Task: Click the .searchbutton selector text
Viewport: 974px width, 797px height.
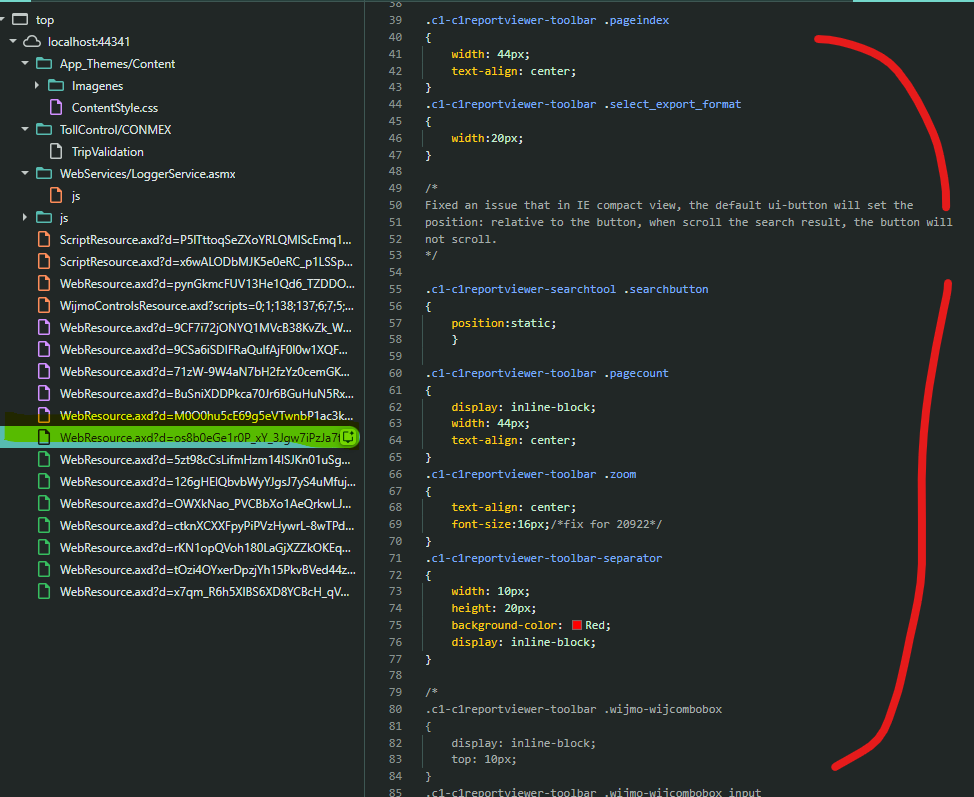Action: (x=666, y=289)
